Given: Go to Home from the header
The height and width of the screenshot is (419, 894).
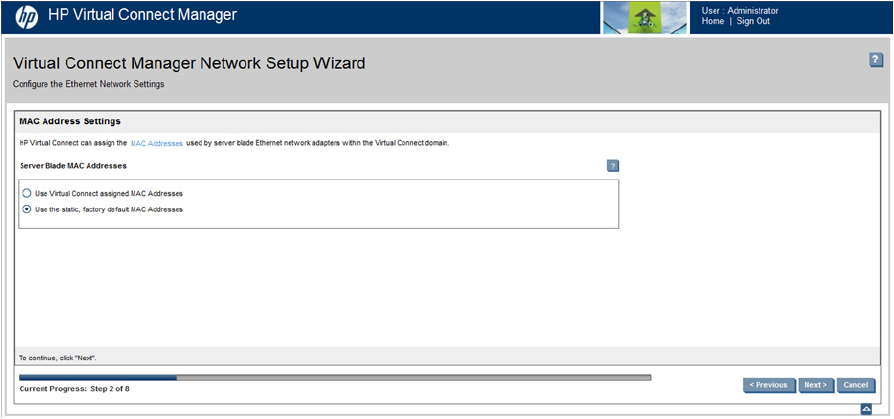Looking at the screenshot, I should 713,21.
